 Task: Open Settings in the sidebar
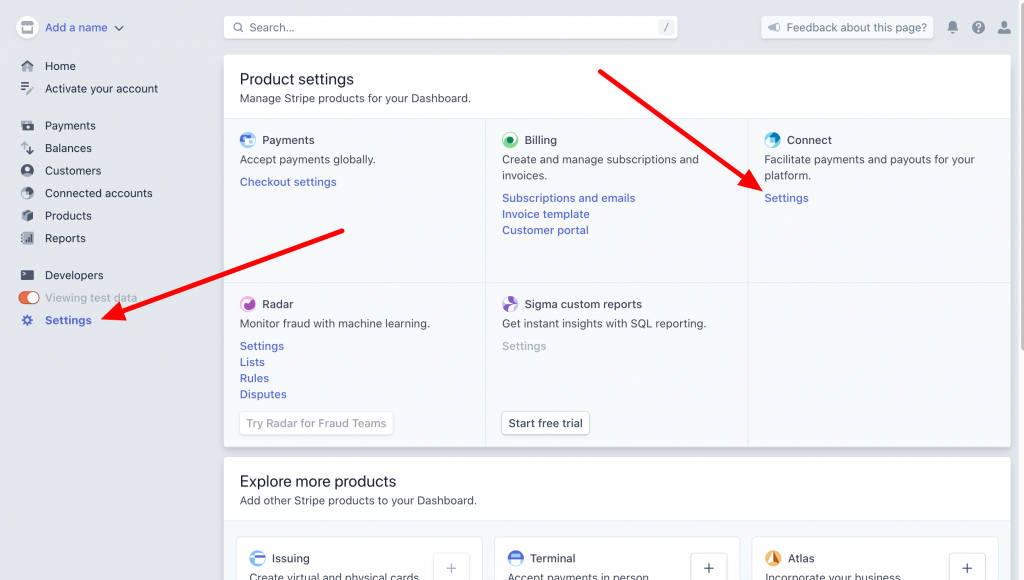pyautogui.click(x=68, y=320)
